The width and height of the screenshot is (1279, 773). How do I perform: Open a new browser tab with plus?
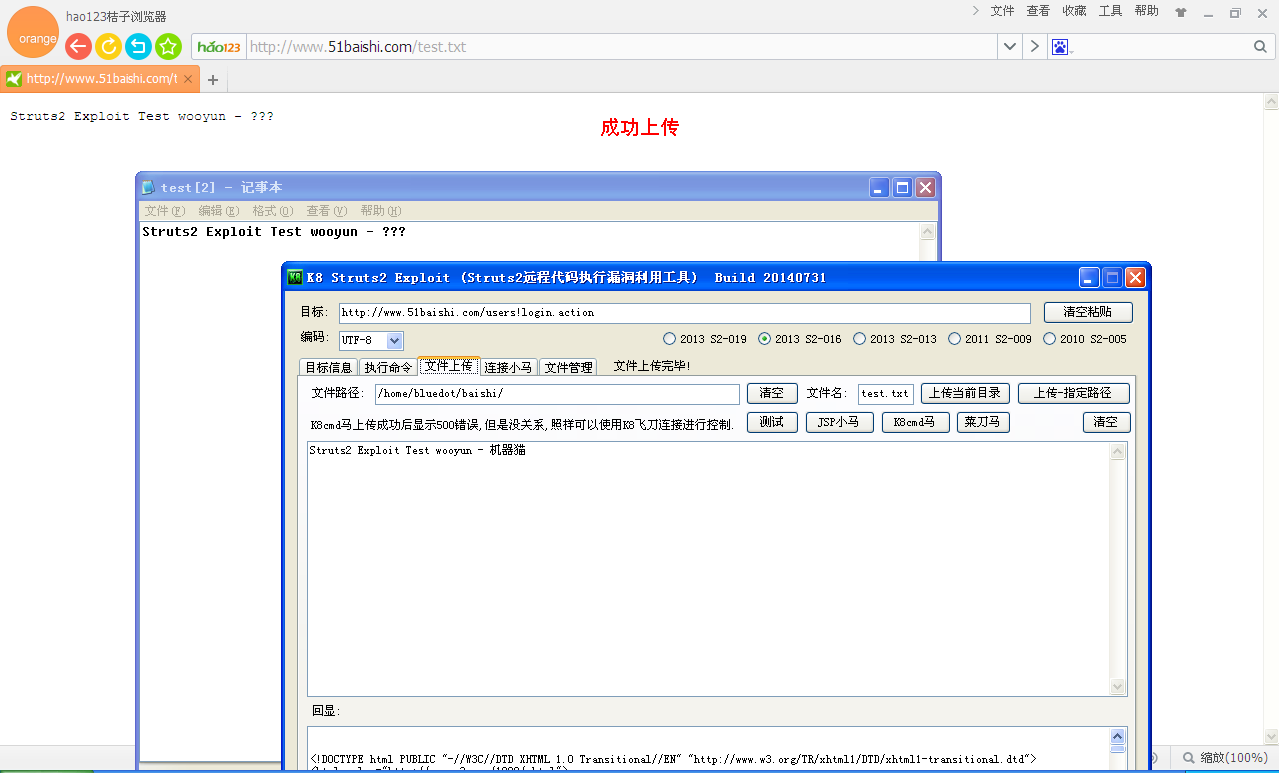tap(212, 80)
